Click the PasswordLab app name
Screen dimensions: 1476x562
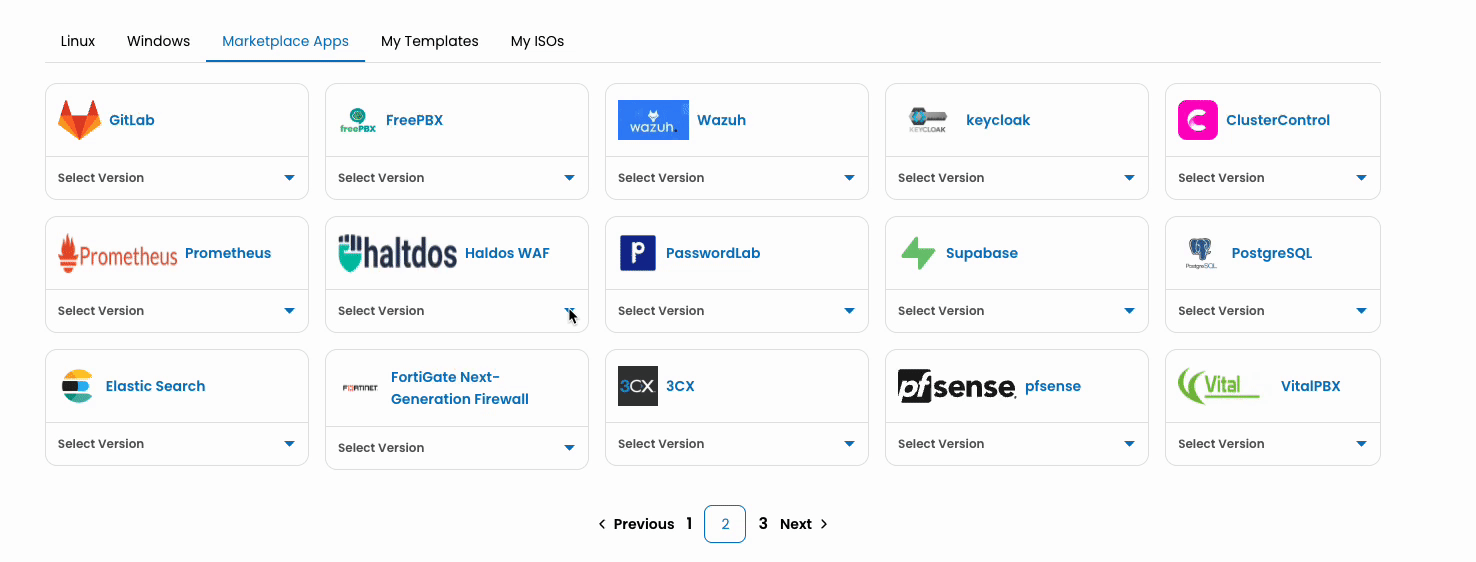(713, 253)
